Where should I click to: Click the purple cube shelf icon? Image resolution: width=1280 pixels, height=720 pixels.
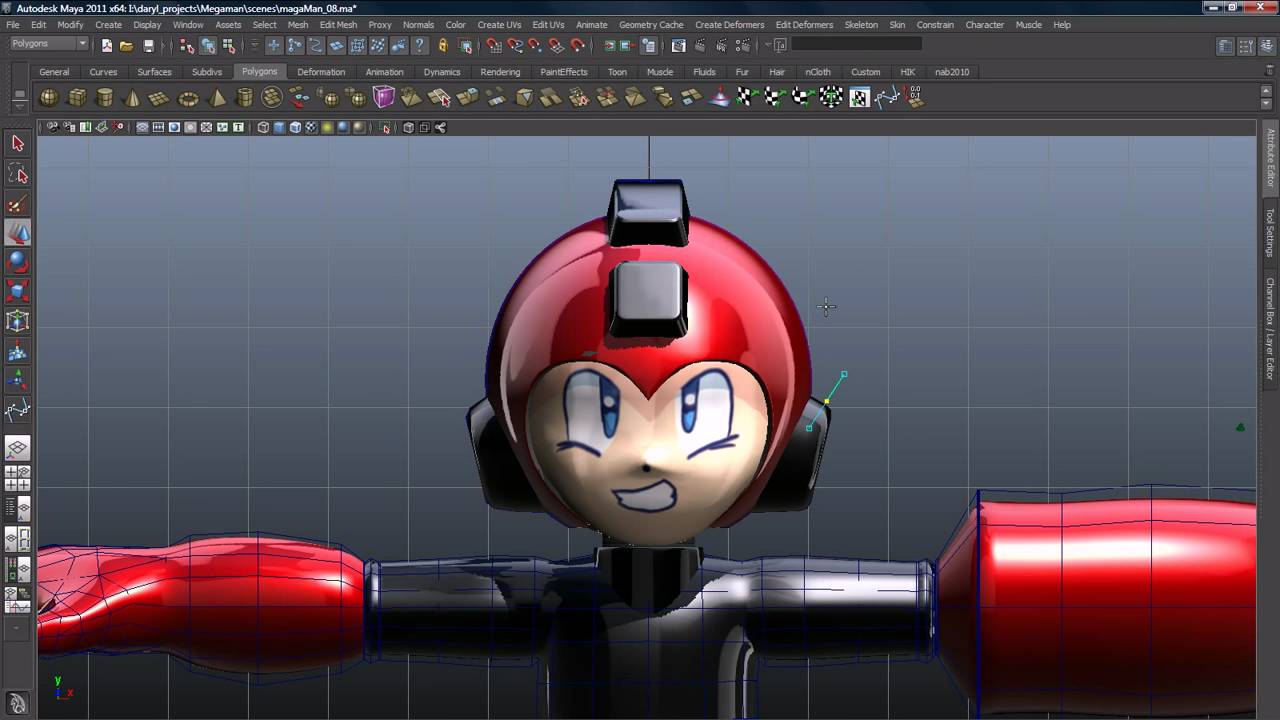[x=384, y=97]
